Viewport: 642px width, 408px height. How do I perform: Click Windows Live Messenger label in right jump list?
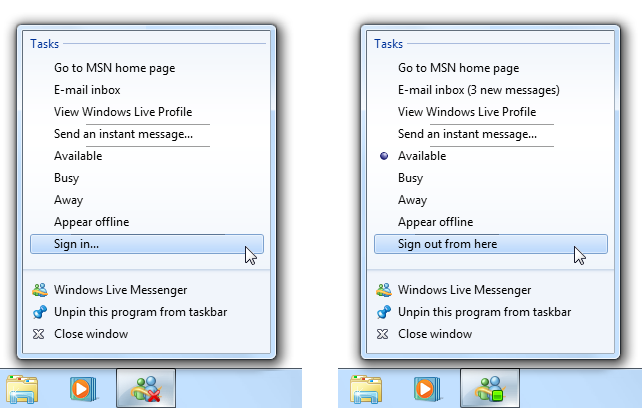(x=464, y=290)
